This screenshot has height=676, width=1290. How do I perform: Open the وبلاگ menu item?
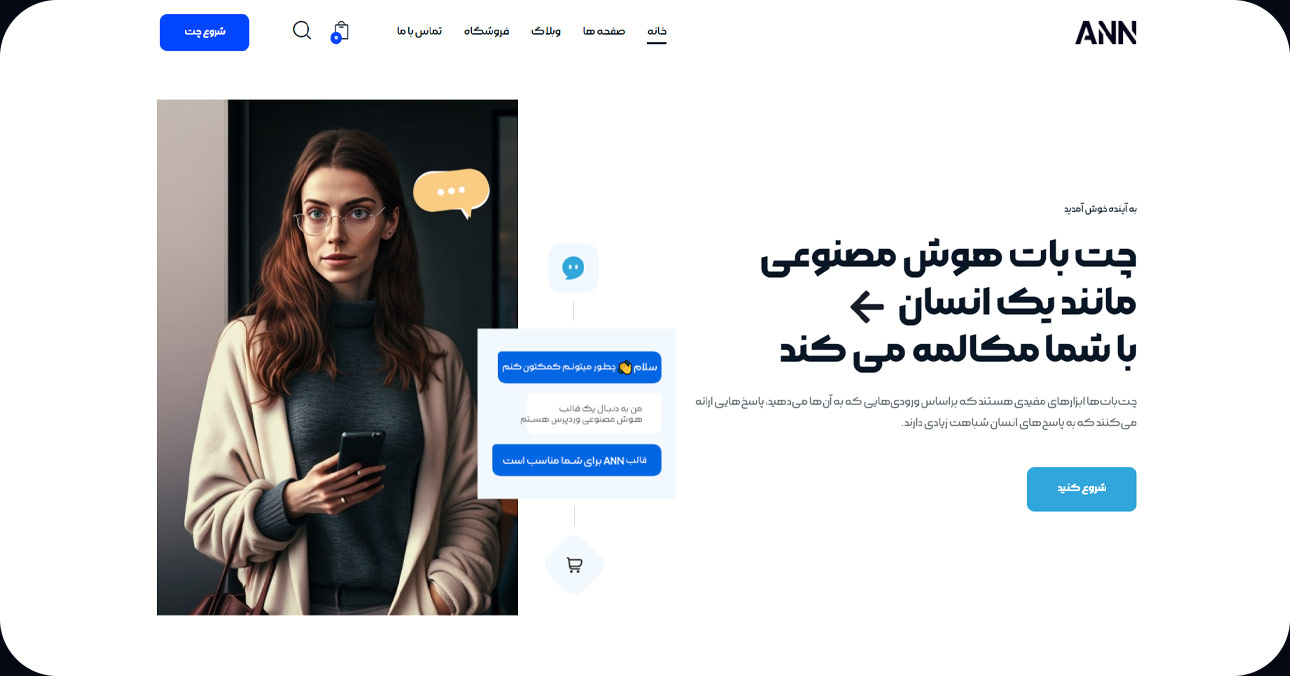pyautogui.click(x=546, y=31)
